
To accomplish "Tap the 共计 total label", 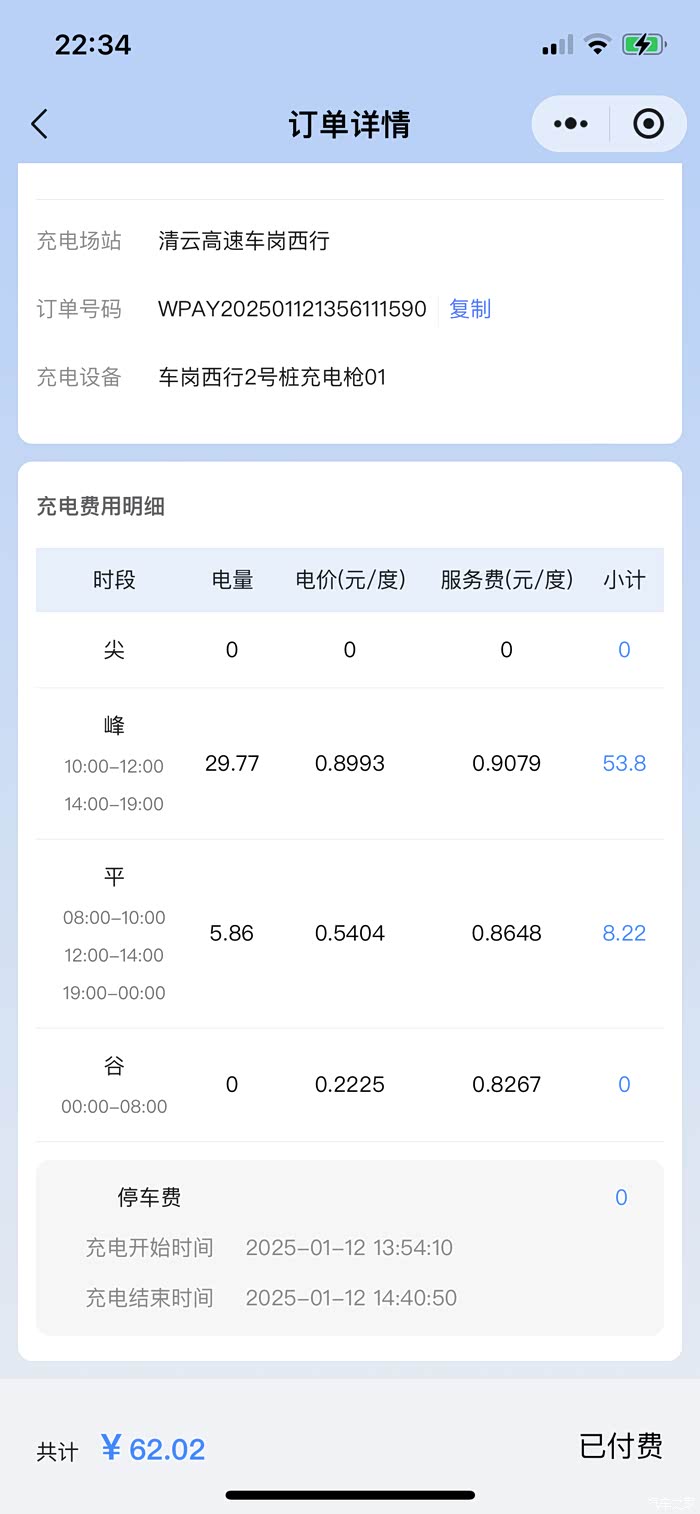I will click(58, 1453).
